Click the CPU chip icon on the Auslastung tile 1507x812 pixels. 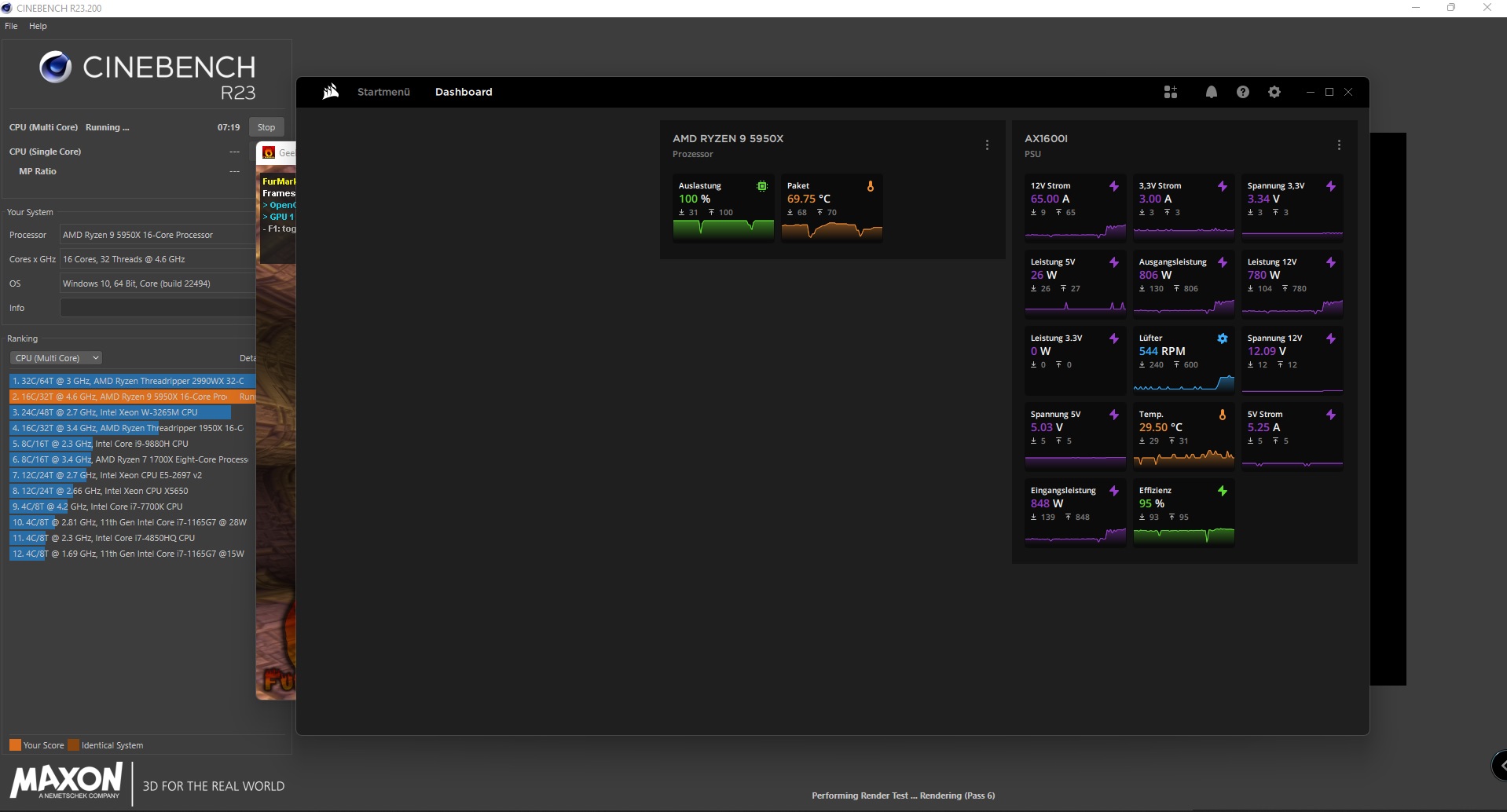pyautogui.click(x=761, y=186)
